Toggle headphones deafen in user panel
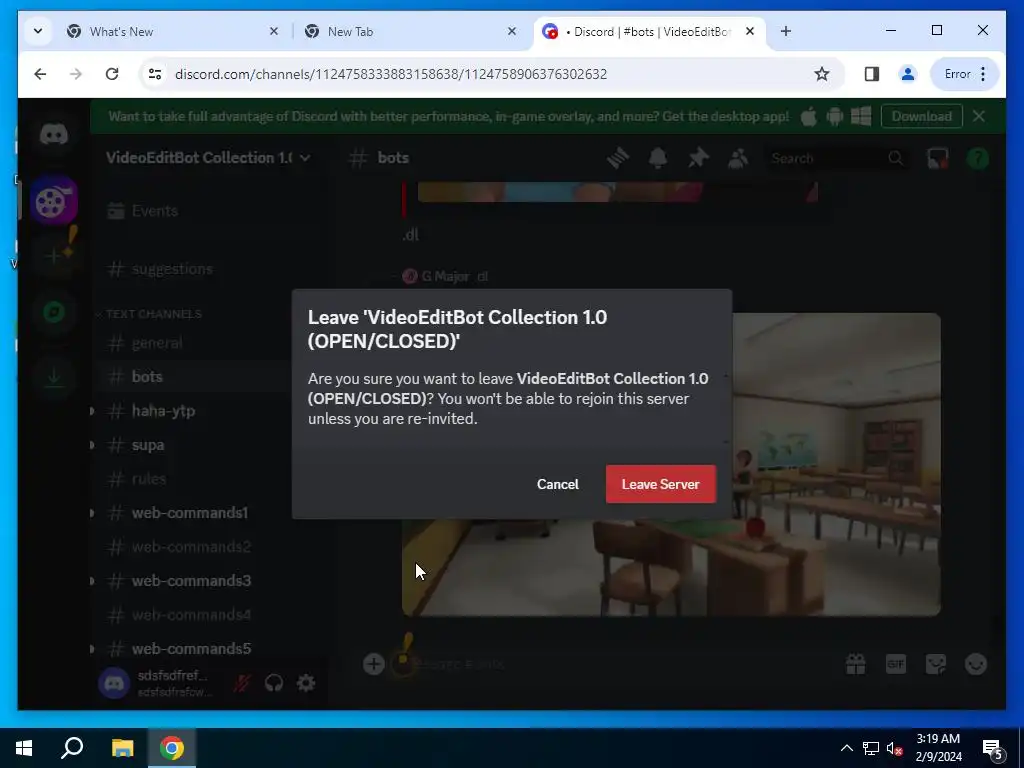The image size is (1024, 768). point(274,683)
